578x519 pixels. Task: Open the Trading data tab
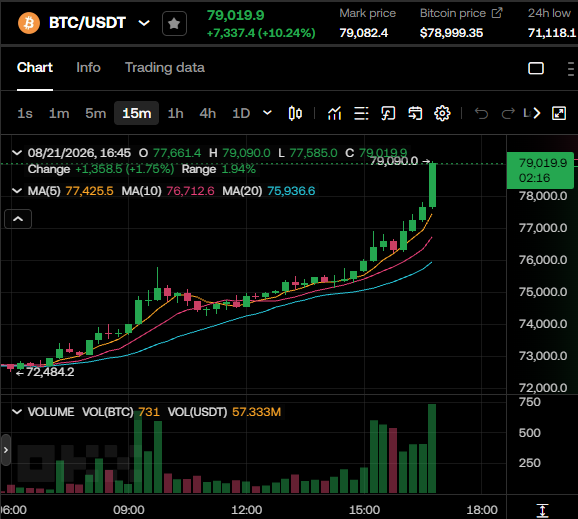click(164, 67)
